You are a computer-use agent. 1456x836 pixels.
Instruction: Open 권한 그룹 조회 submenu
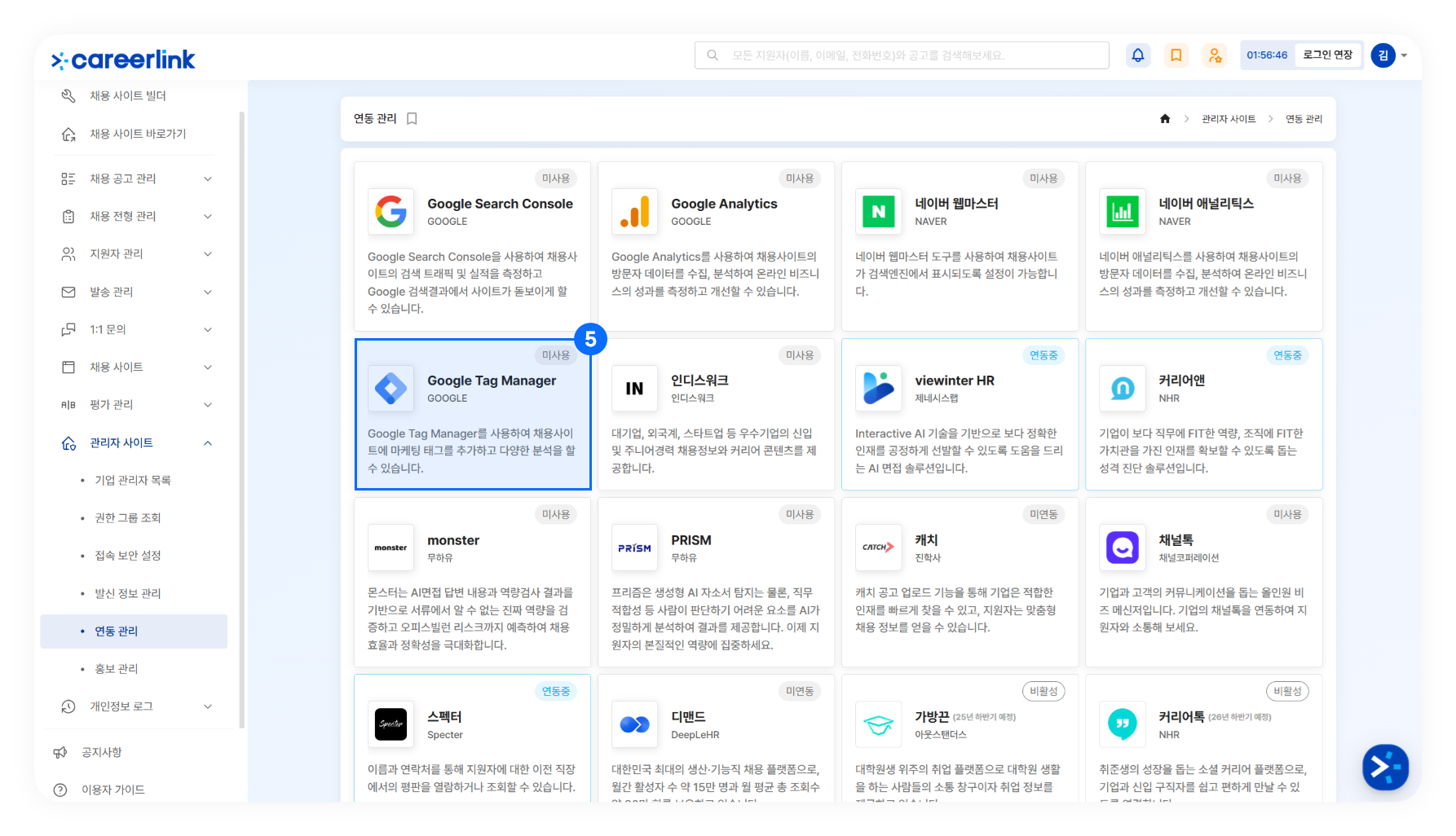click(128, 517)
